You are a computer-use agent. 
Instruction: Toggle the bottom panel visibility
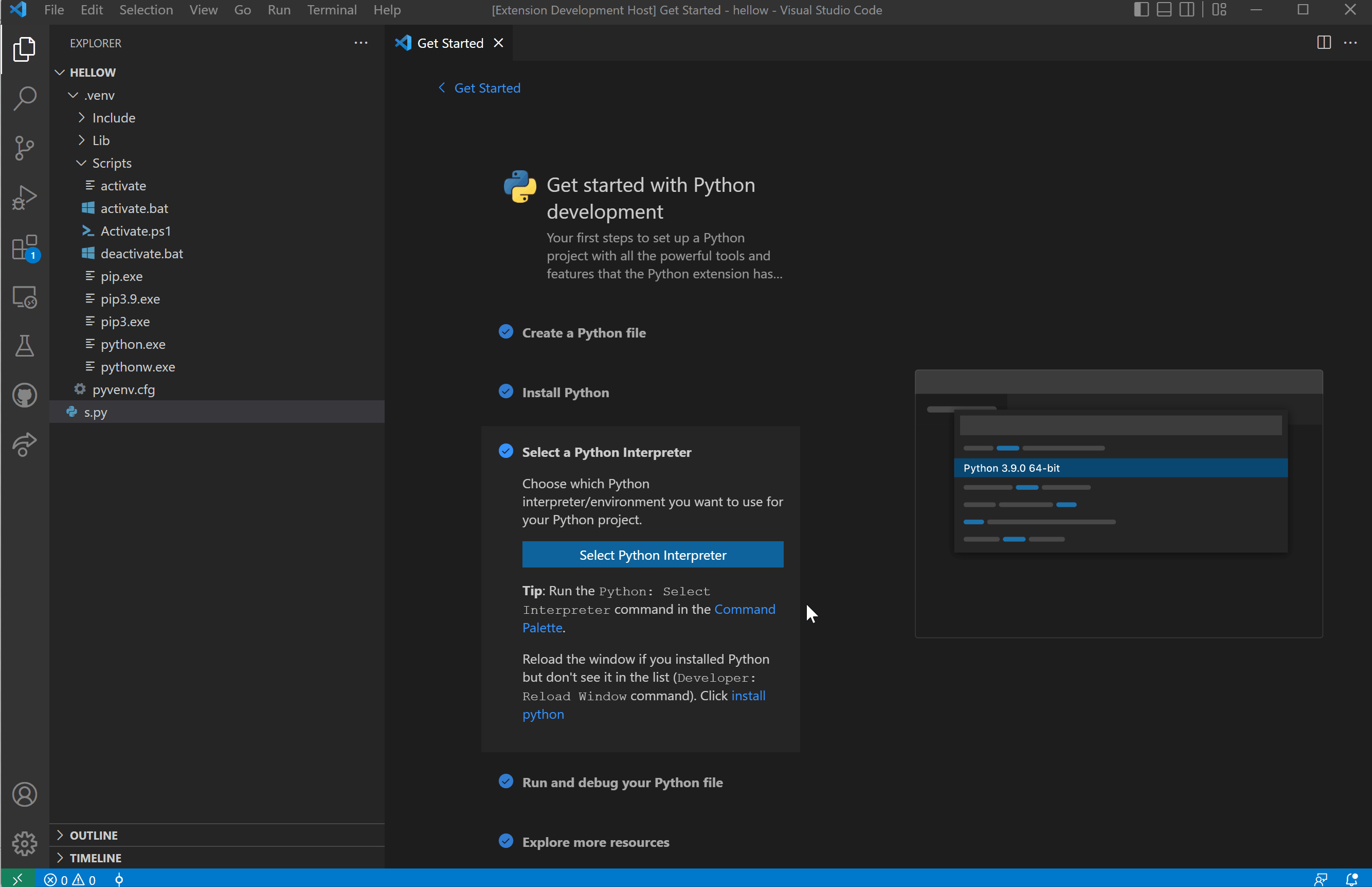1164,10
